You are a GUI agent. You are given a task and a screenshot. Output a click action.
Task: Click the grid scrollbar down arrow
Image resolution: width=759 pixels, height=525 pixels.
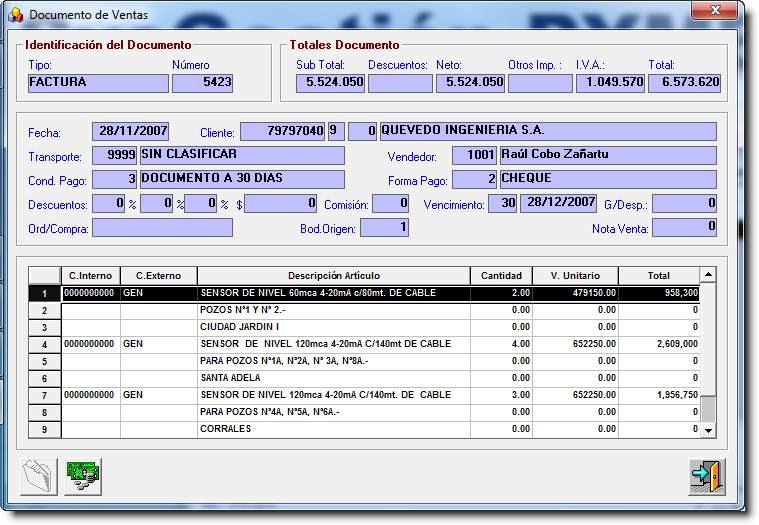point(708,430)
